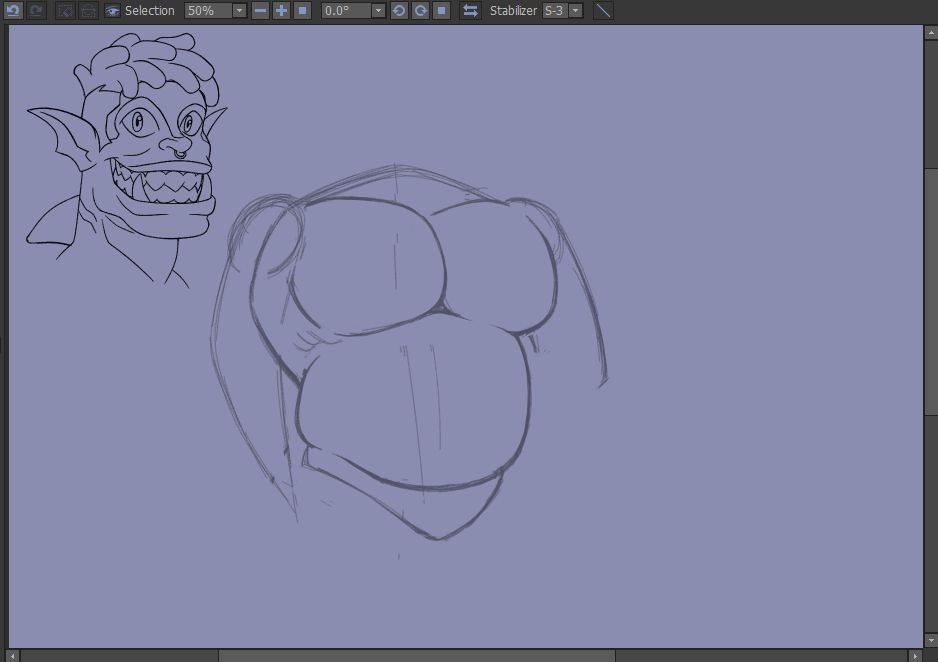Image resolution: width=938 pixels, height=662 pixels.
Task: Click the deselect selection icon
Action: point(65,10)
